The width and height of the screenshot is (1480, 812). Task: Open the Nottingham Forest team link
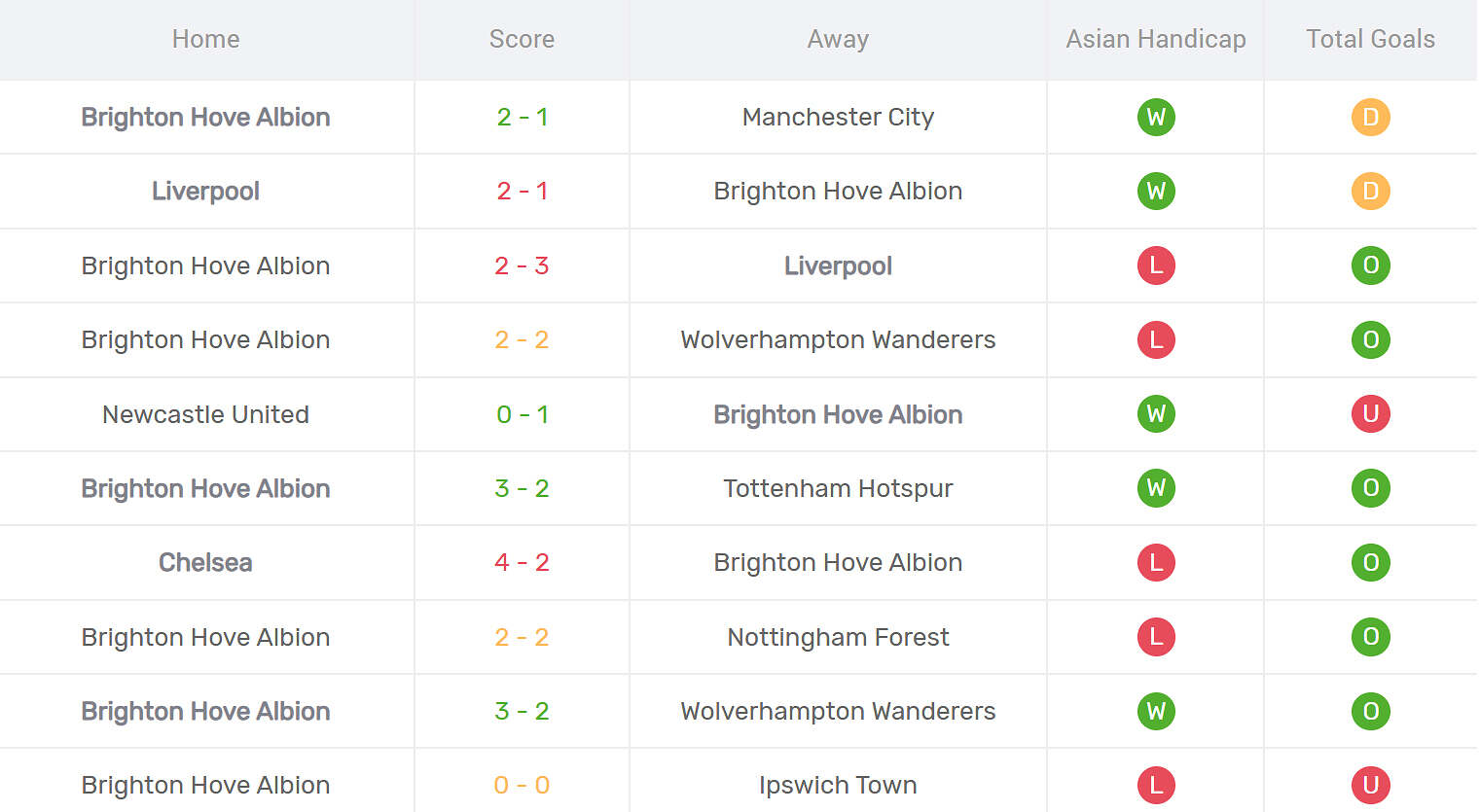(838, 637)
